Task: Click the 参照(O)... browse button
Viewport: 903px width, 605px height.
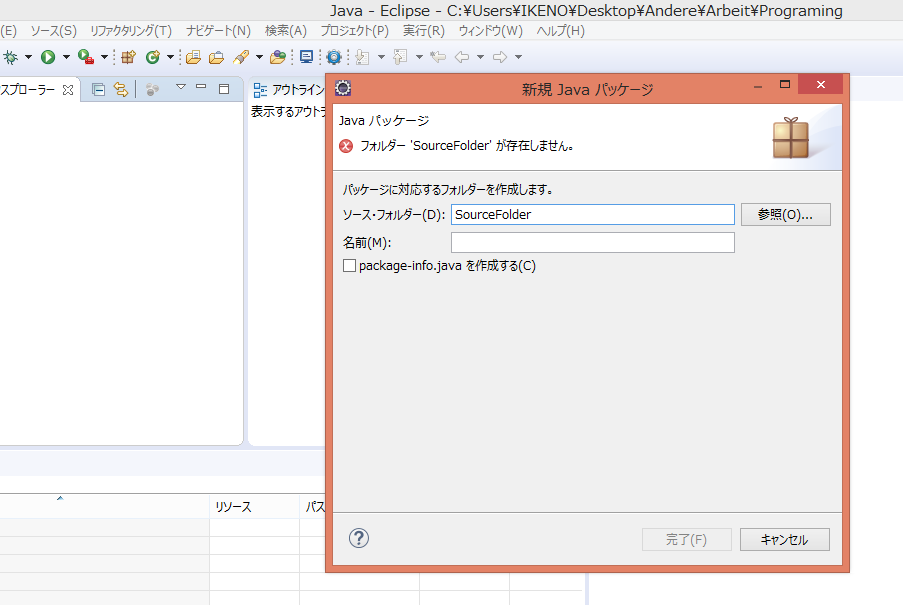Action: 786,215
